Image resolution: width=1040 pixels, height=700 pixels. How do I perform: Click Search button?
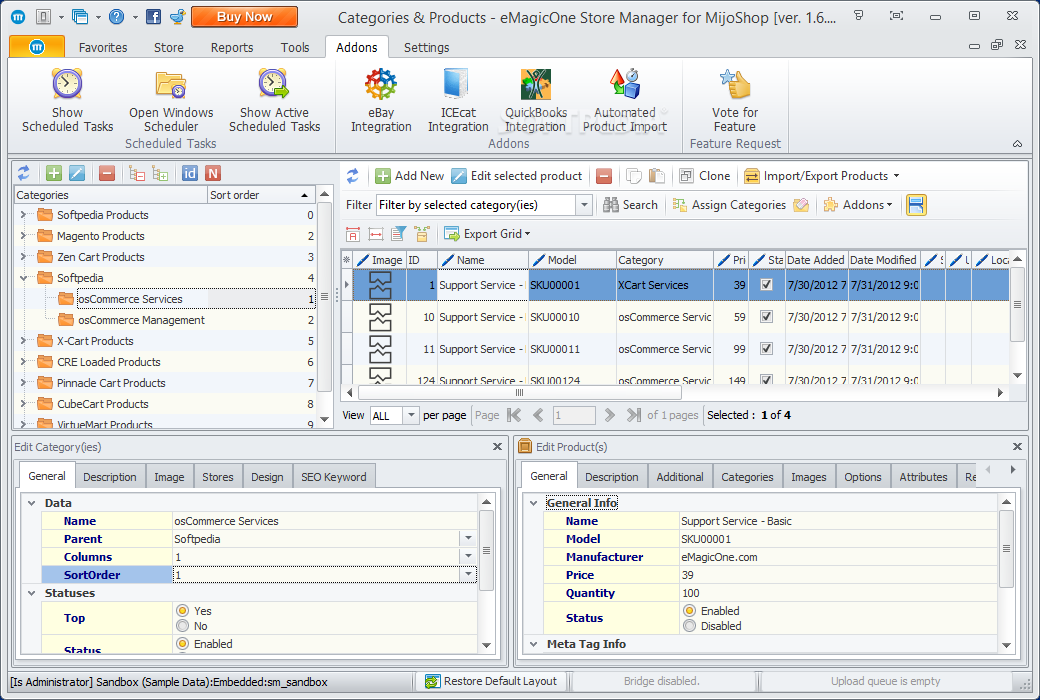coord(630,205)
